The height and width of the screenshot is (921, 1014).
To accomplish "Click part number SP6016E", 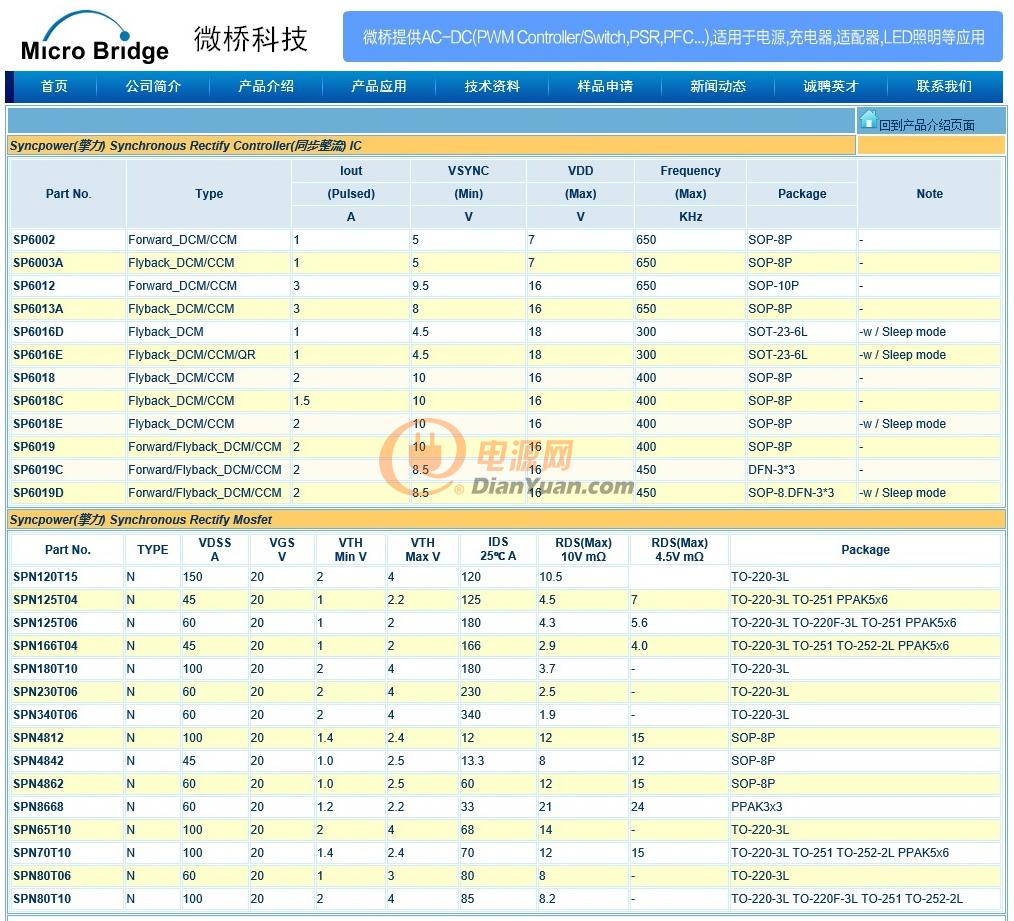I will (x=38, y=354).
